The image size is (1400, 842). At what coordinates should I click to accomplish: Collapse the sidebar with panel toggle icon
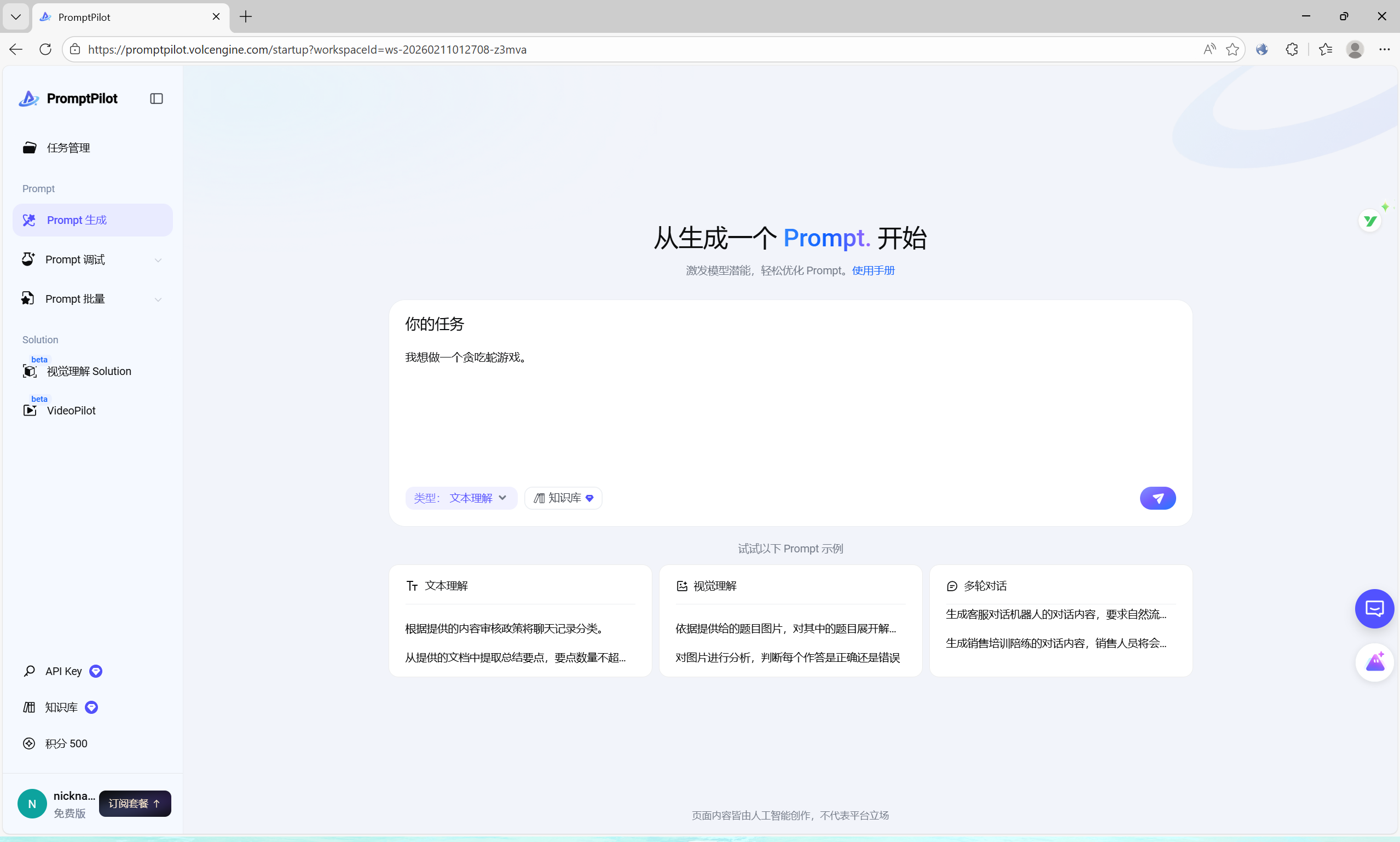point(157,99)
